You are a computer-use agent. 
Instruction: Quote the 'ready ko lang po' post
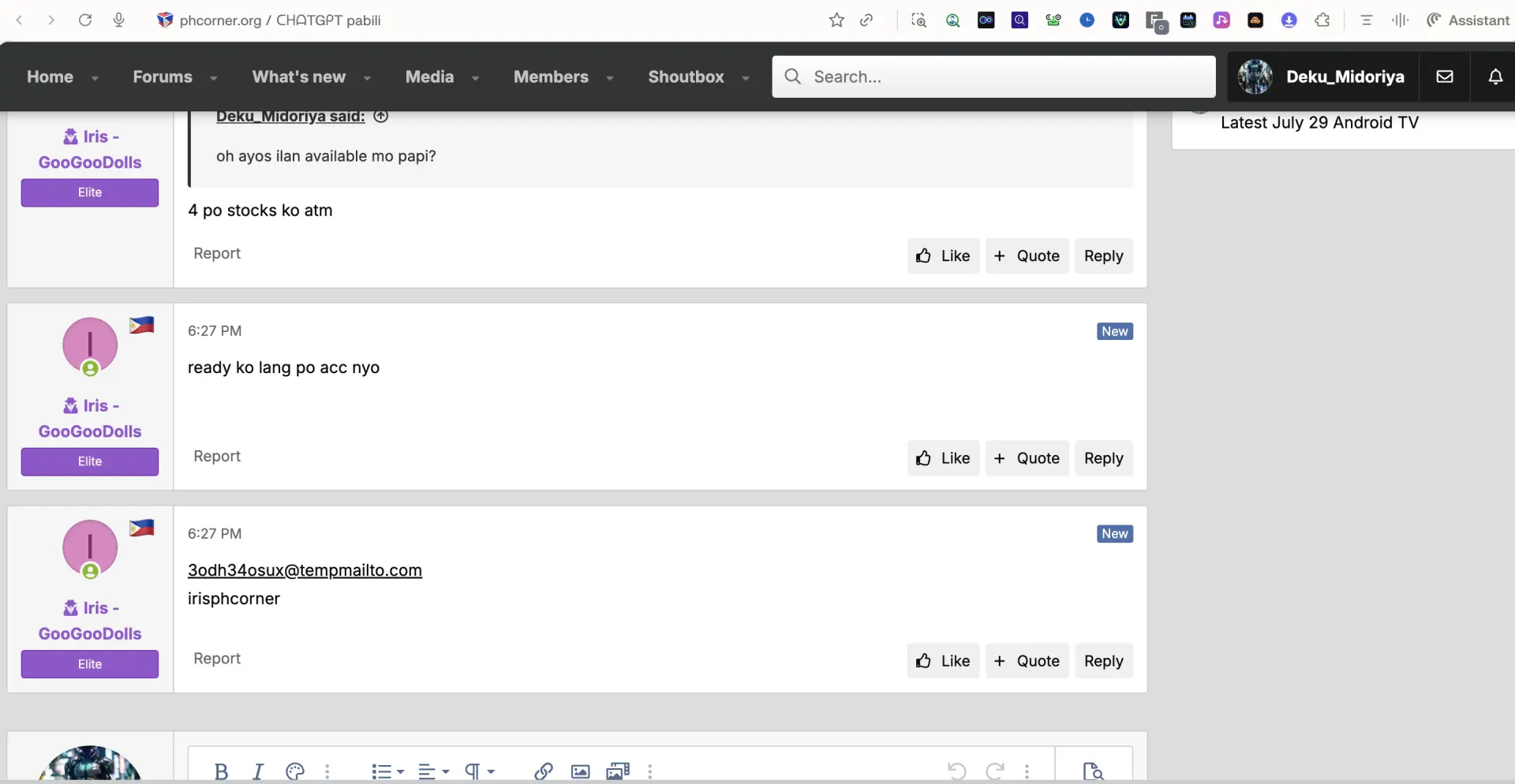(x=1027, y=458)
